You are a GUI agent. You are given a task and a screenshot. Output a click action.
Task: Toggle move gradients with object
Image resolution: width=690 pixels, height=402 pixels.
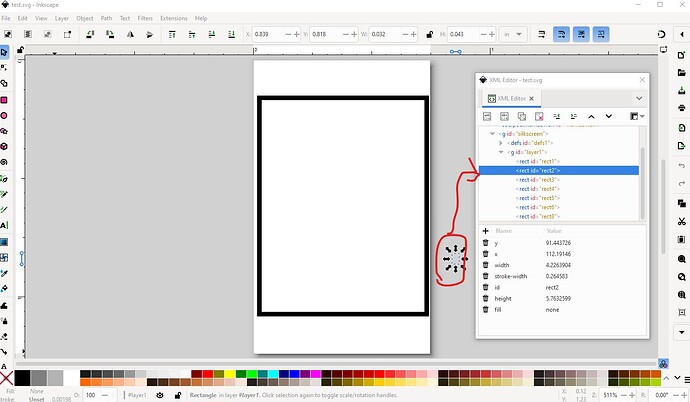[x=581, y=34]
